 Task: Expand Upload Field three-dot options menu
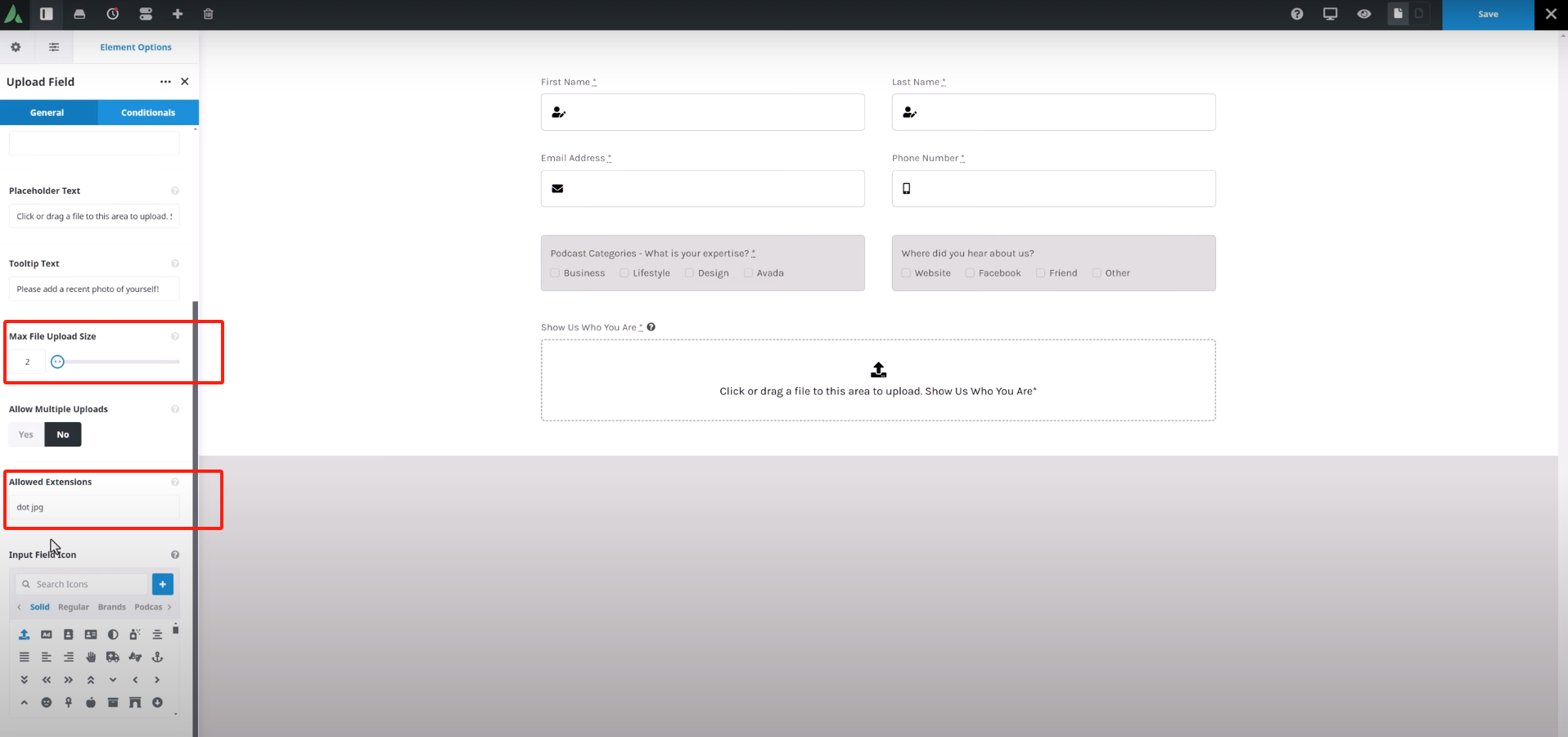click(165, 82)
